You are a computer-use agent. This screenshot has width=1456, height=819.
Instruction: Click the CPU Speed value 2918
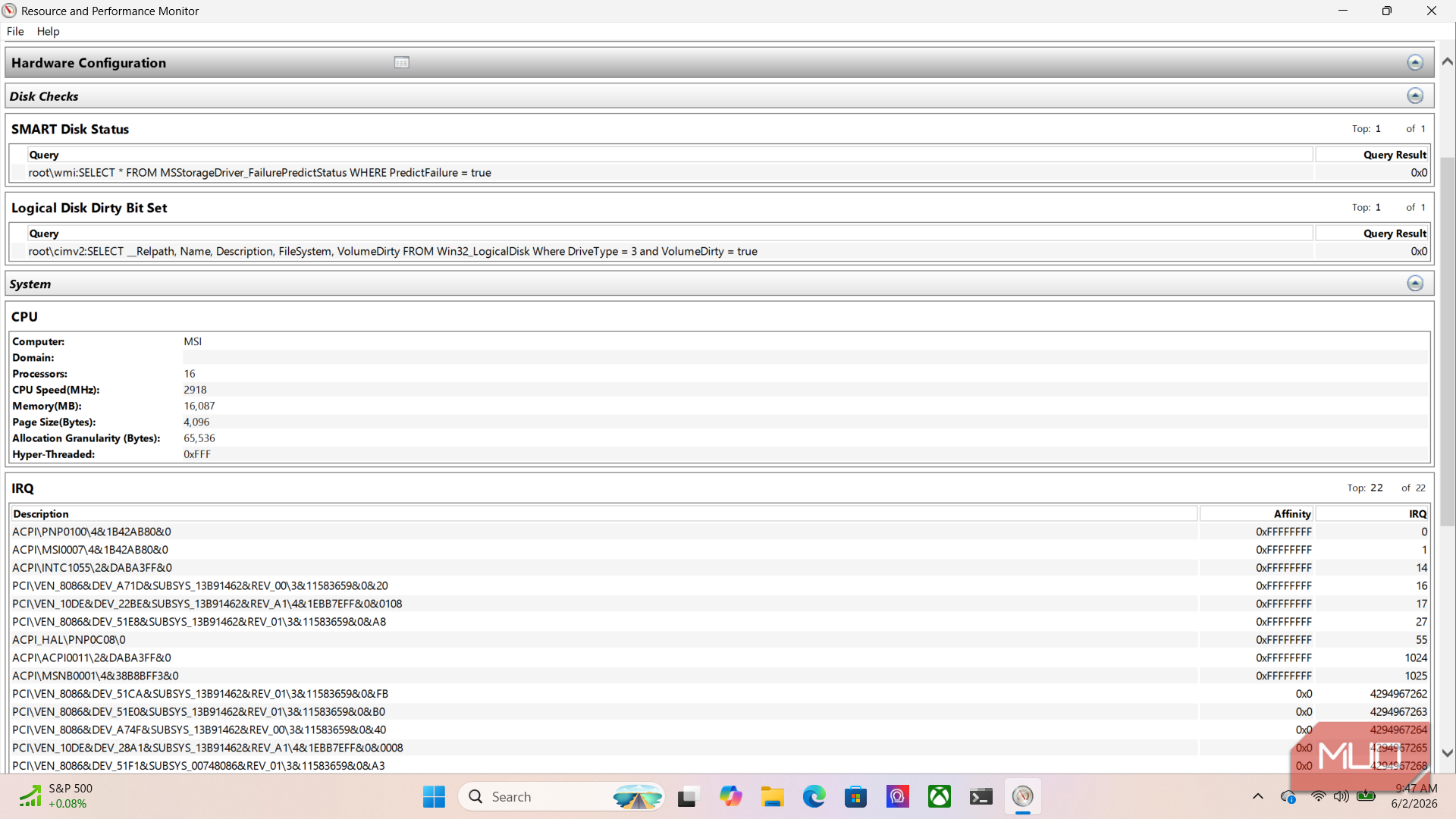click(x=195, y=390)
